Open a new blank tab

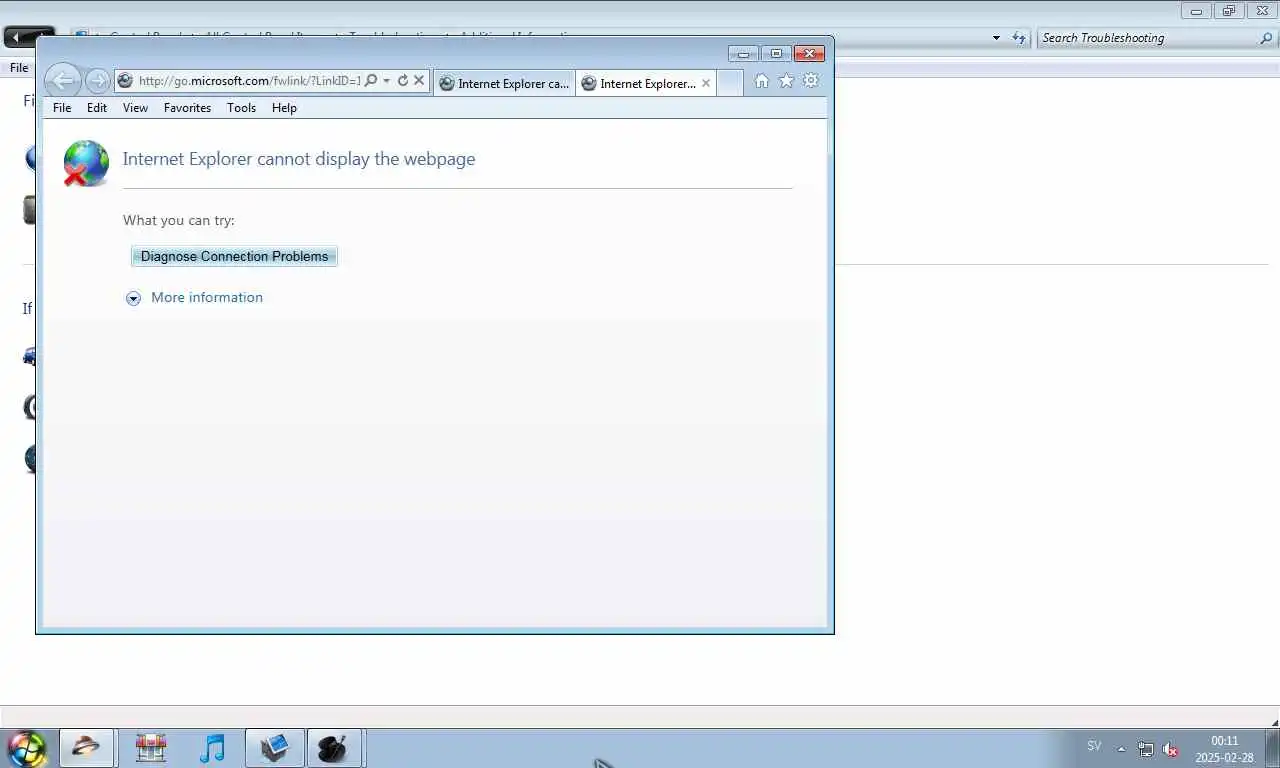coord(730,83)
